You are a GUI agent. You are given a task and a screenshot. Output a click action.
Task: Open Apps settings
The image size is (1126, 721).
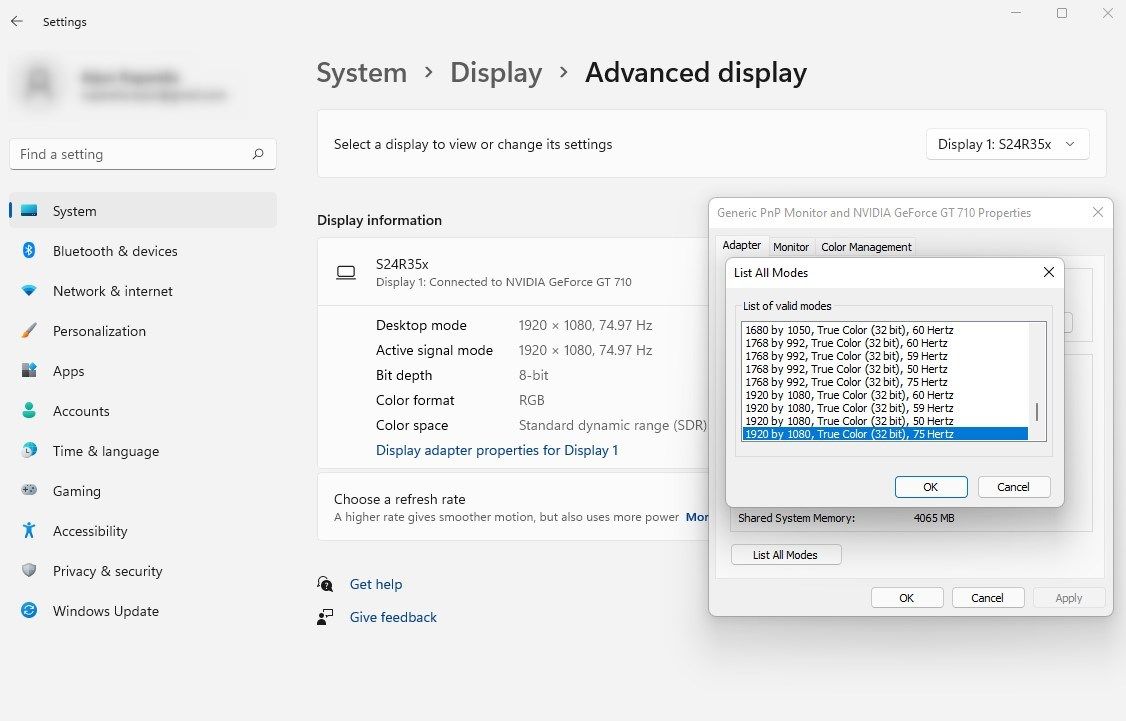tap(143, 371)
